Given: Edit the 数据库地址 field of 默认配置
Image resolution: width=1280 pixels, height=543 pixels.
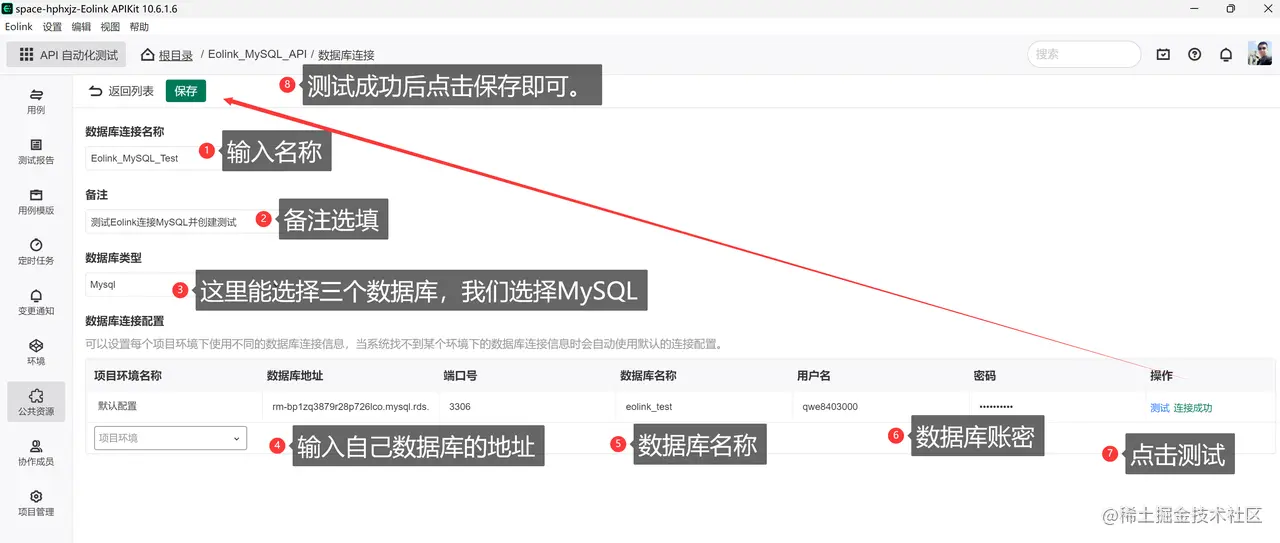Looking at the screenshot, I should coord(349,407).
